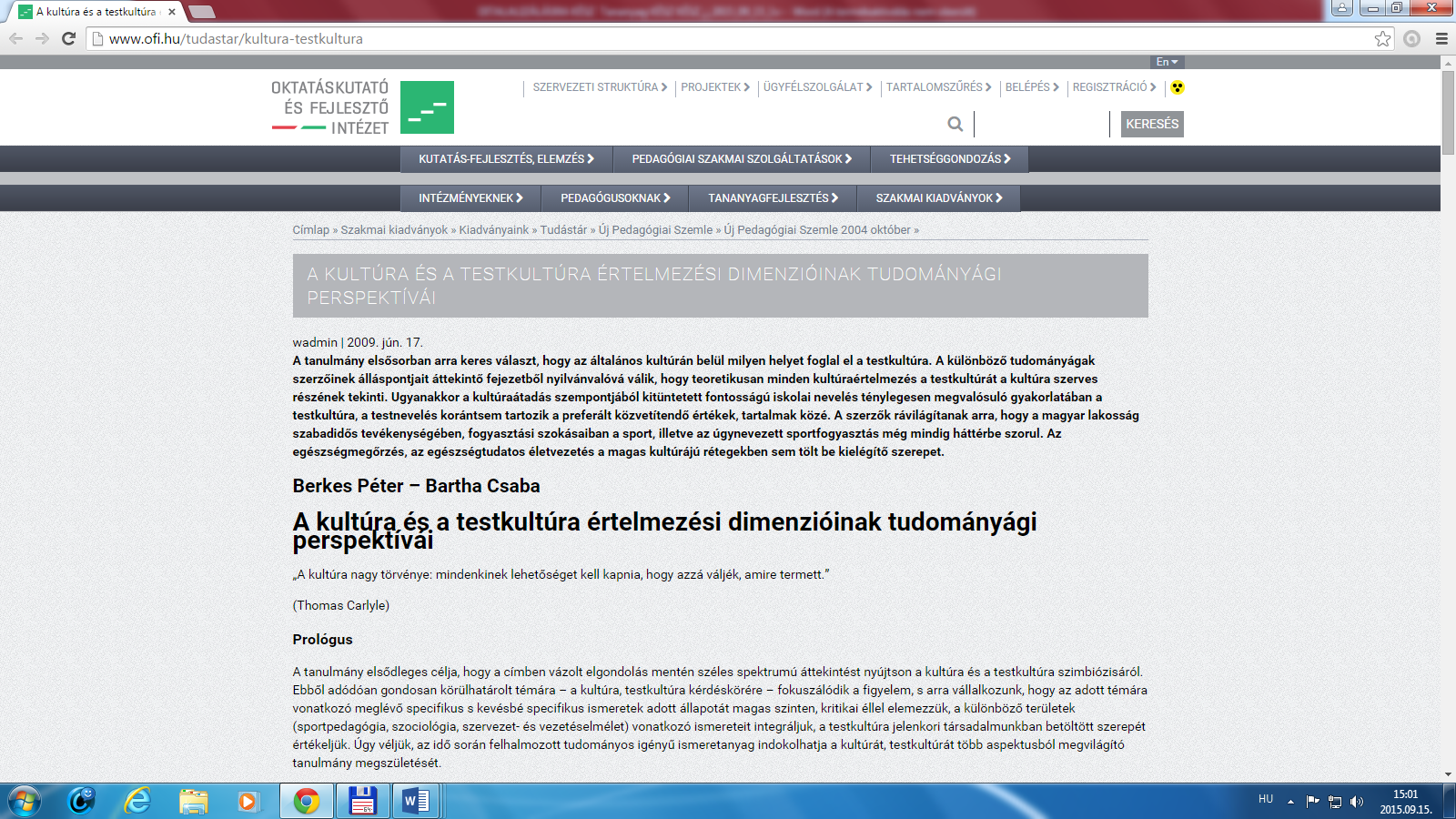This screenshot has width=1456, height=819.
Task: Open the Regisztráció link
Action: click(1114, 87)
